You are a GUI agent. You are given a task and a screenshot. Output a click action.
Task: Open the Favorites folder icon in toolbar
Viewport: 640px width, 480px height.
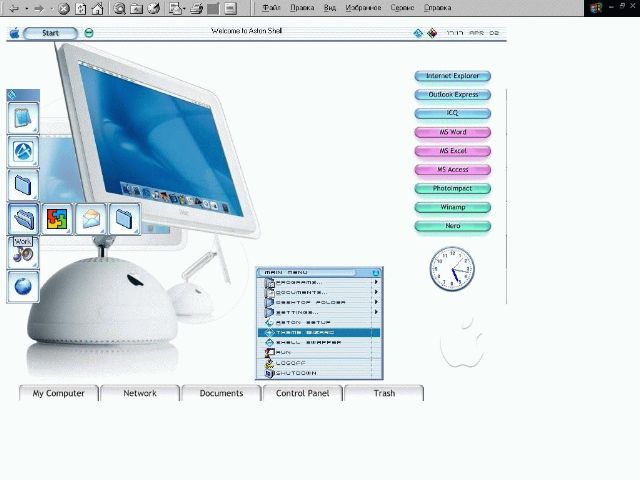pyautogui.click(x=136, y=9)
